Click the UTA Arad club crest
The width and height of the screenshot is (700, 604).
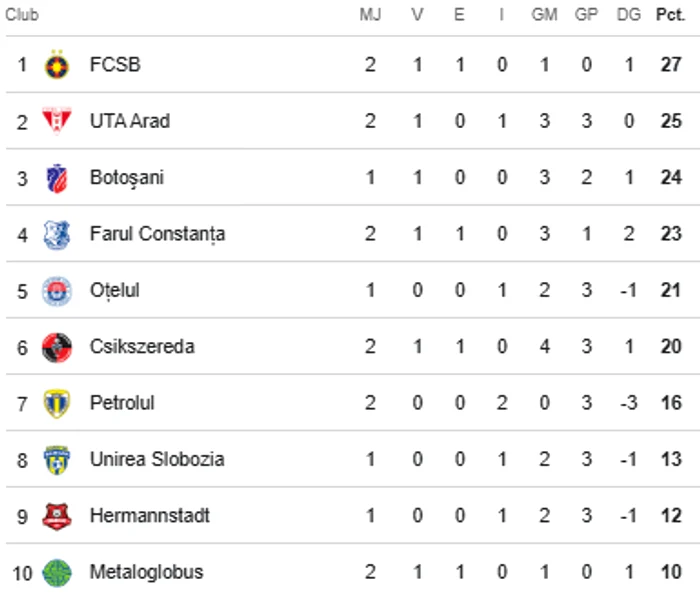(57, 122)
